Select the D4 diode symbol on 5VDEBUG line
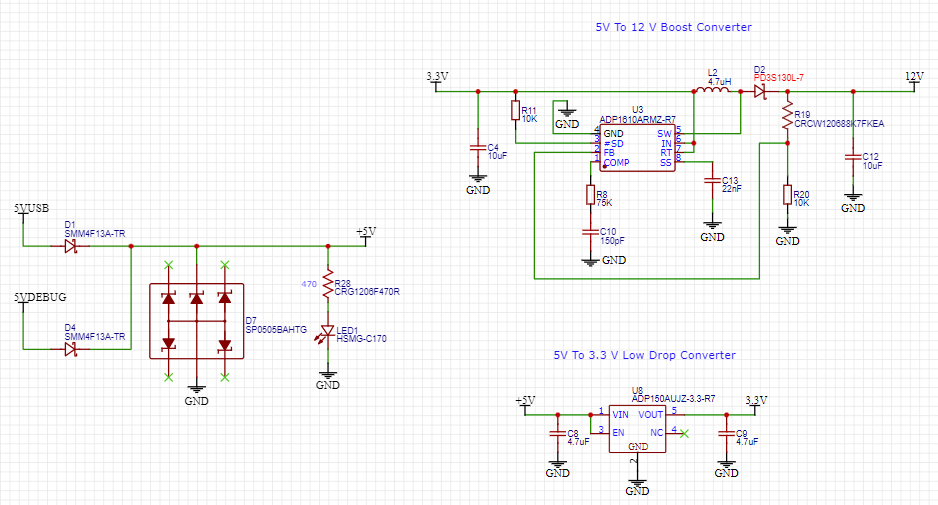Viewport: 938px width, 505px height. pos(71,349)
